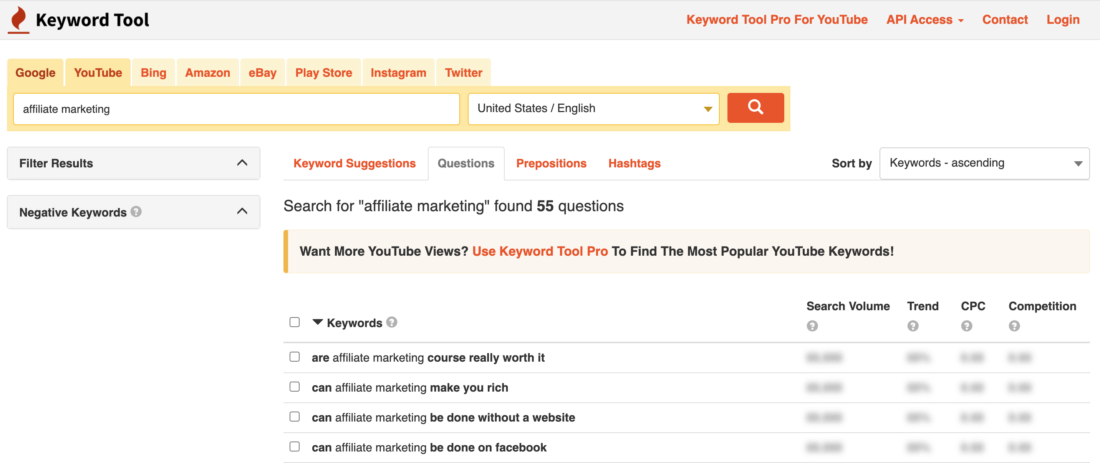Check 'be done on facebook' row
Image resolution: width=1100 pixels, height=463 pixels.
point(295,446)
